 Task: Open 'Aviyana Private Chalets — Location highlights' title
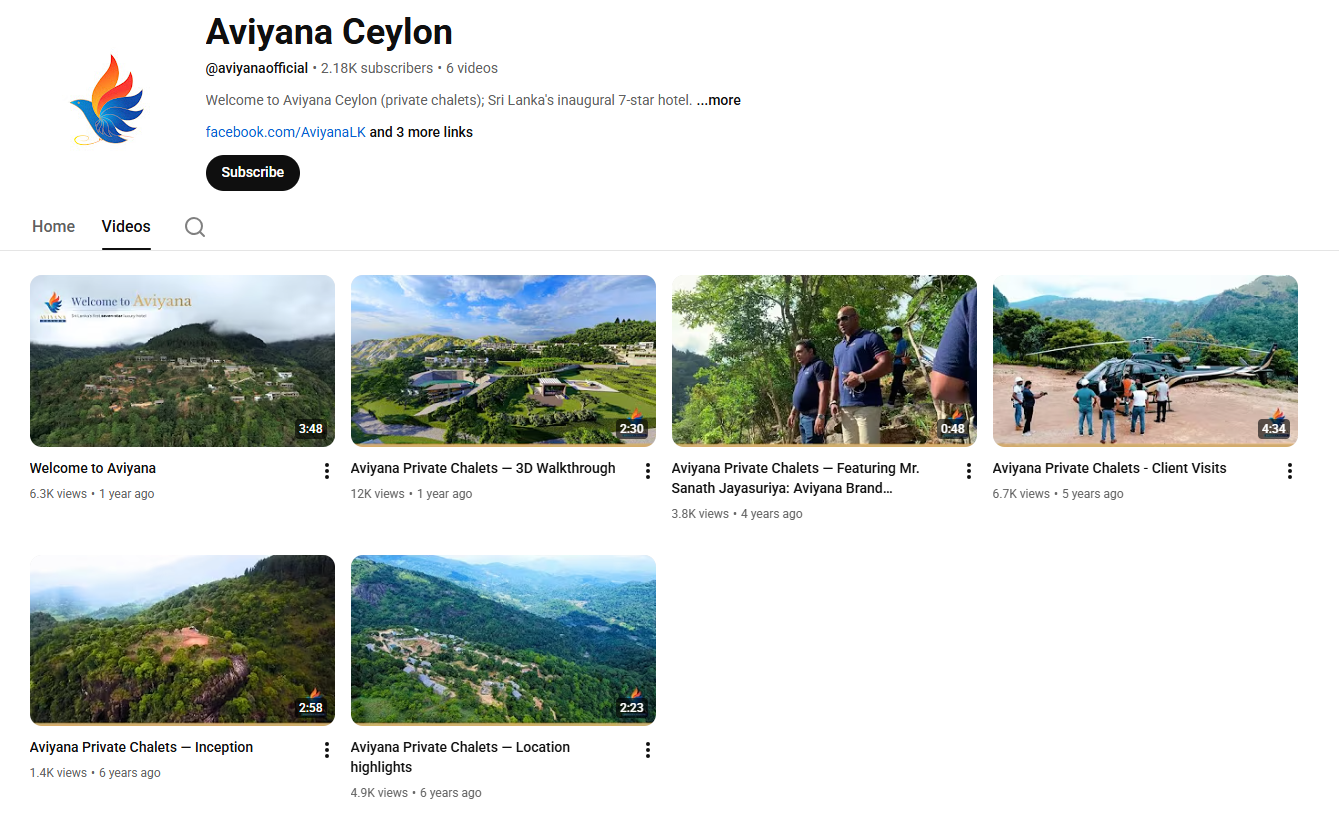(x=460, y=757)
